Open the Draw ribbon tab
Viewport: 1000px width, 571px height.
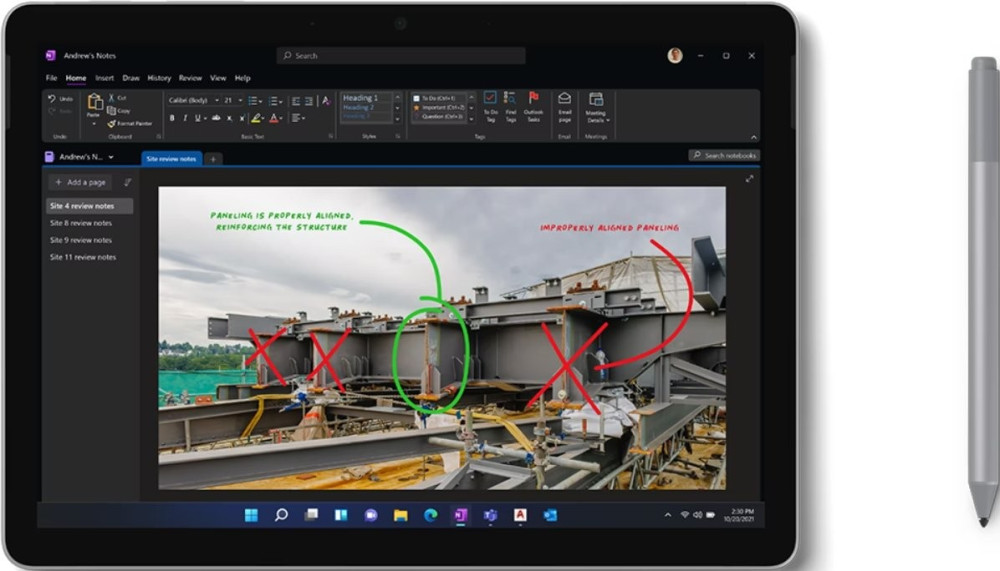[131, 78]
